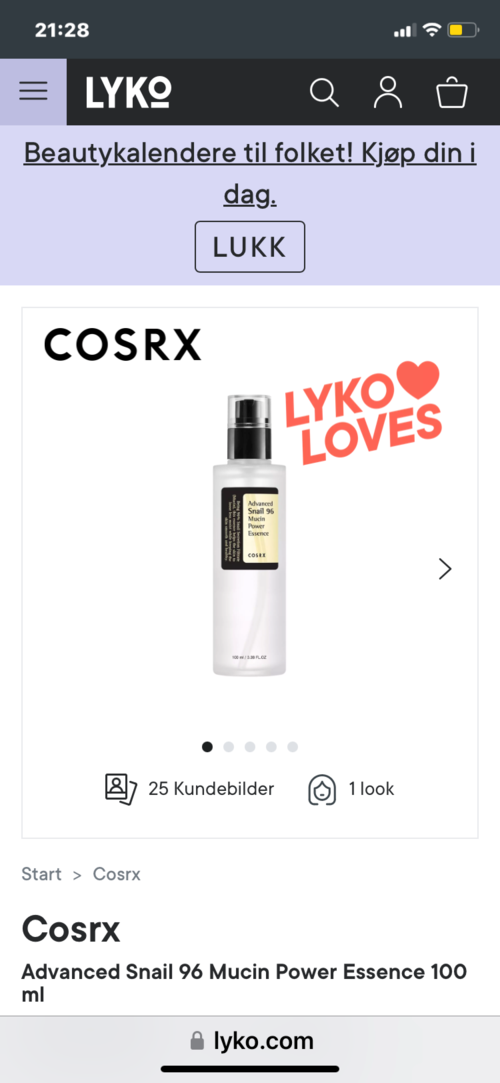Close the banner with LUKK button
Image resolution: width=500 pixels, height=1083 pixels.
pyautogui.click(x=250, y=247)
